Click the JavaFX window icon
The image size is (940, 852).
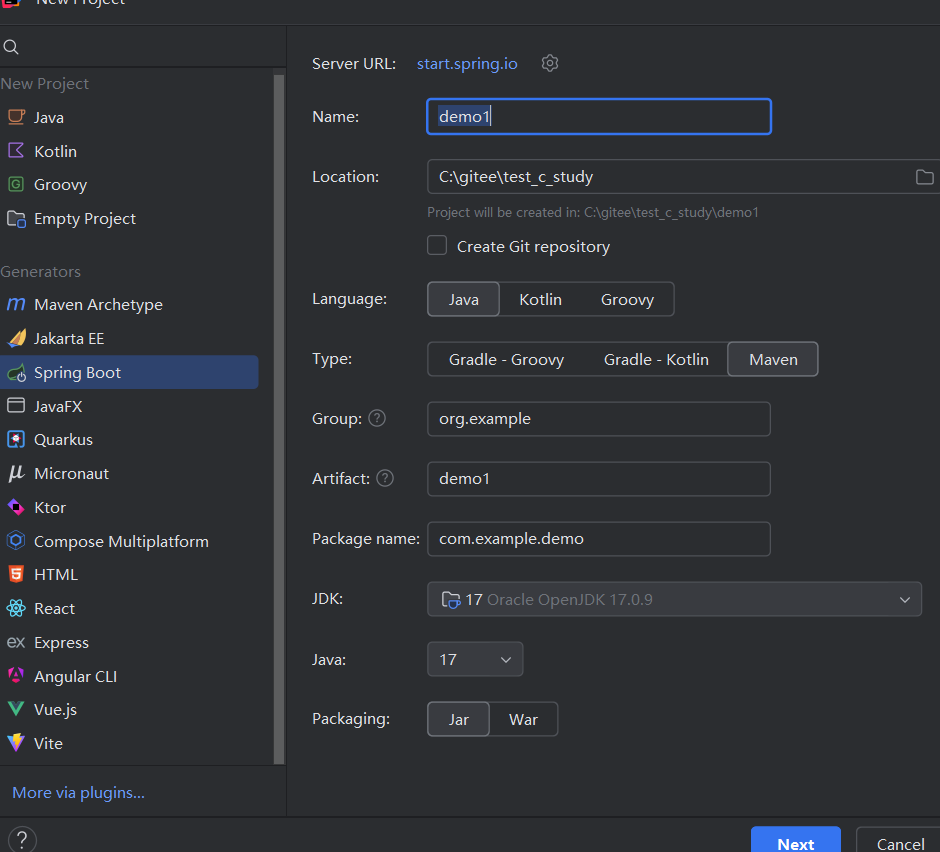click(x=16, y=406)
